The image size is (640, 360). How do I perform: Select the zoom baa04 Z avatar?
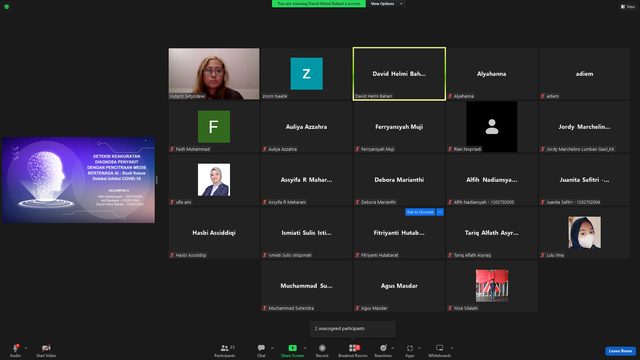(307, 73)
